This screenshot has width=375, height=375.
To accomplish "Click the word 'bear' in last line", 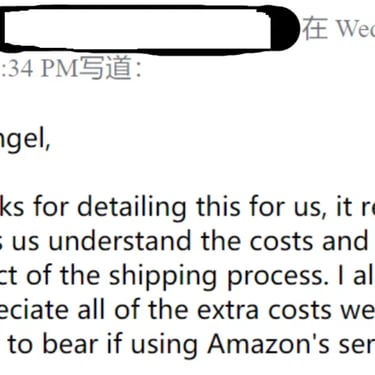I will [x=72, y=344].
